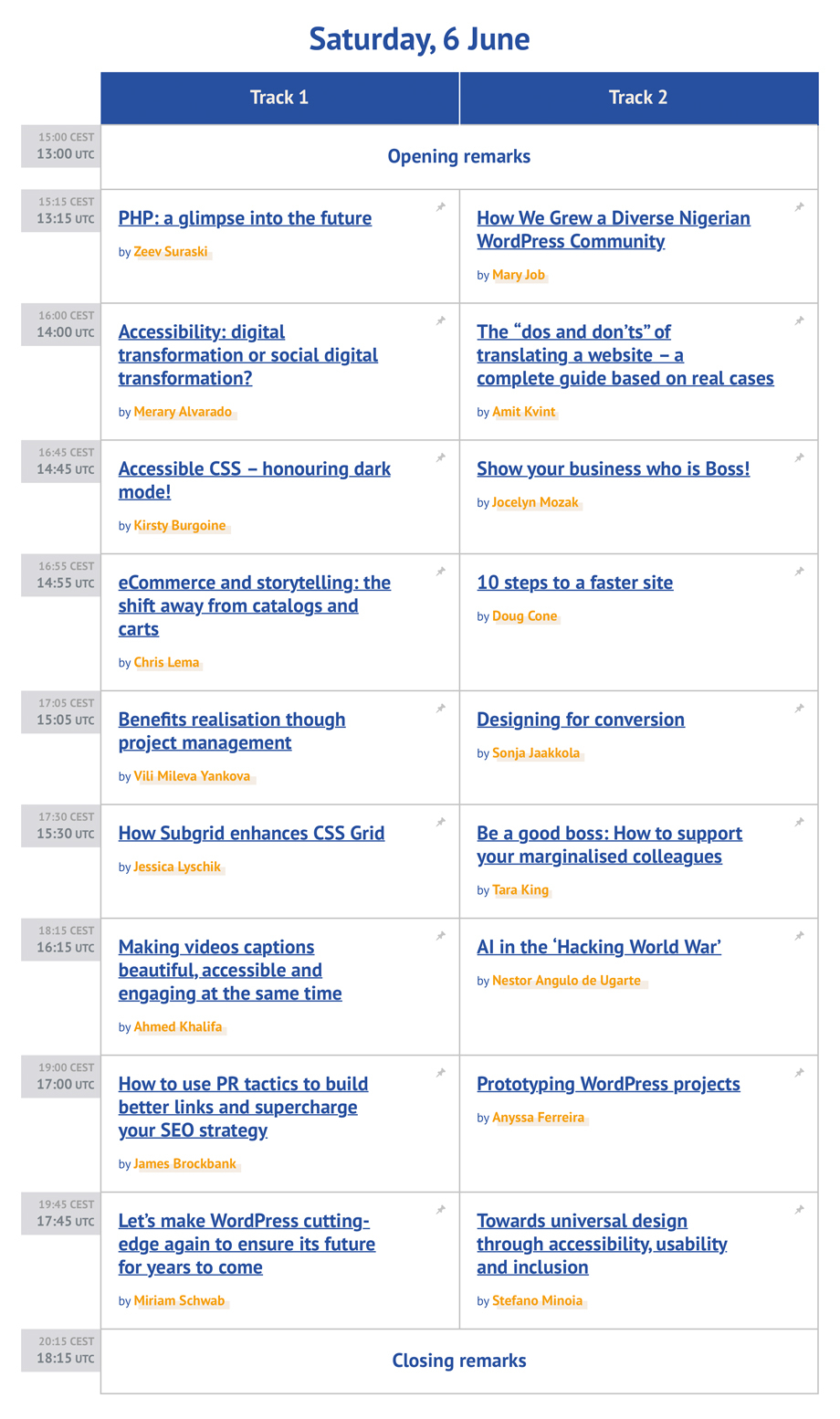Pin the Prototyping WordPress projects session
Screen dimensions: 840x1419
click(800, 1073)
